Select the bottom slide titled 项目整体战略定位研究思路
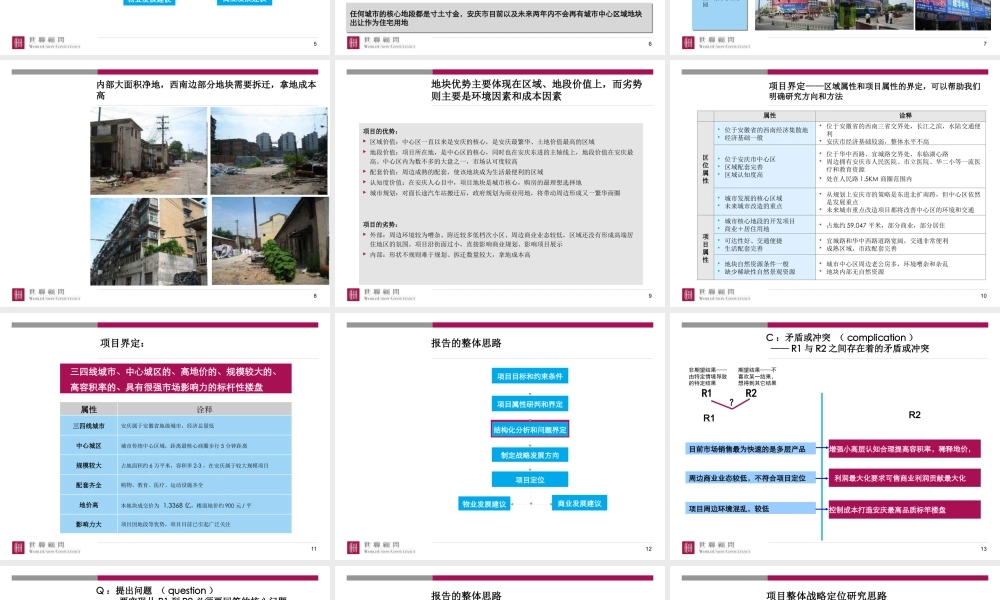 click(x=835, y=583)
